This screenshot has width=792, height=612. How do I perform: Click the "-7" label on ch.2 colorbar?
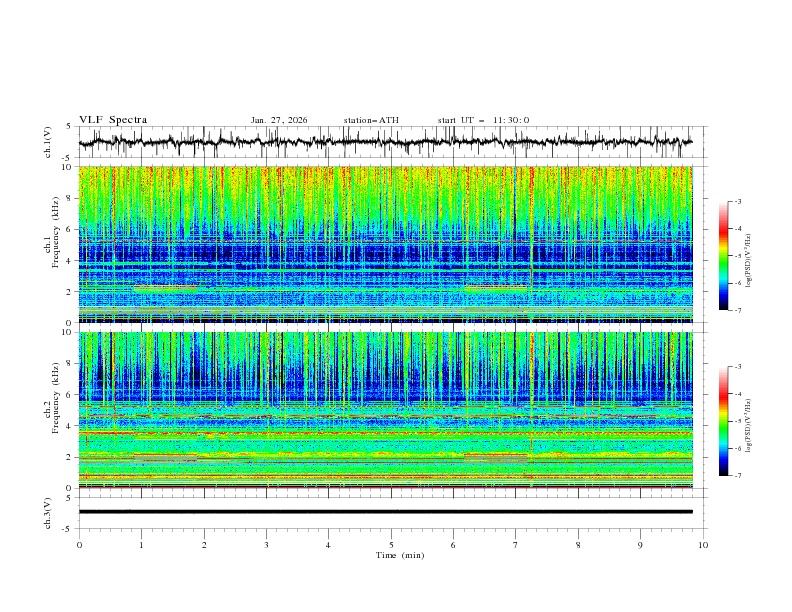tap(737, 476)
